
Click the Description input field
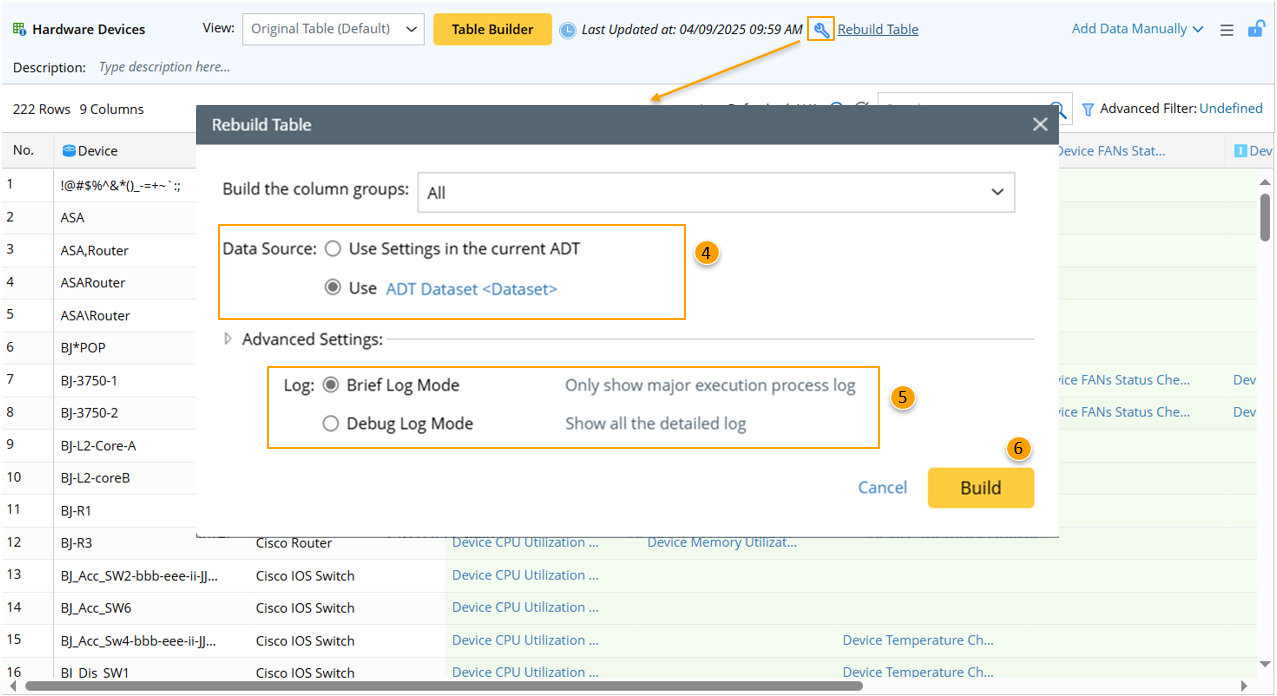click(x=300, y=67)
